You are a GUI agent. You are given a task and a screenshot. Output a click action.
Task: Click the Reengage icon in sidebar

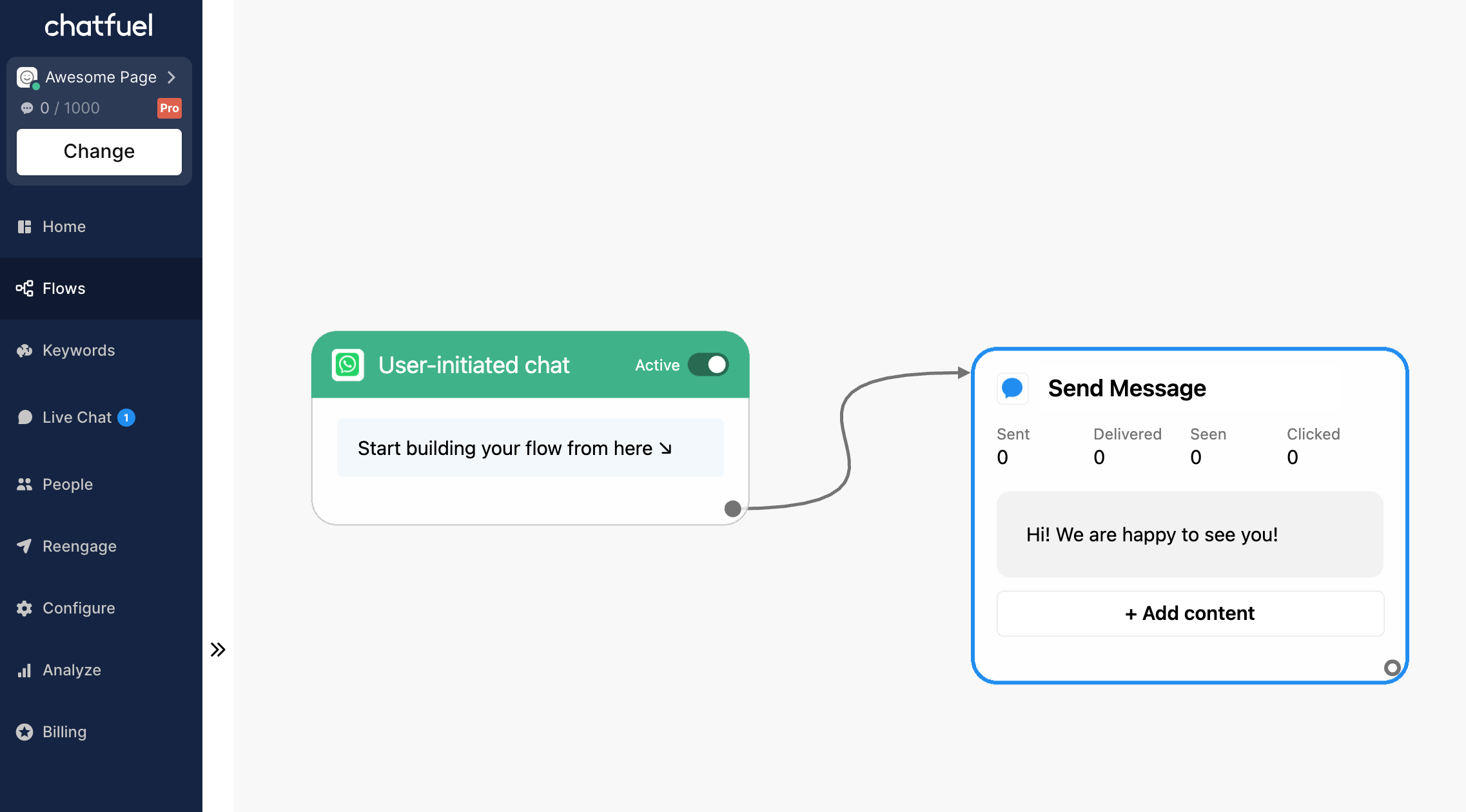coord(25,546)
